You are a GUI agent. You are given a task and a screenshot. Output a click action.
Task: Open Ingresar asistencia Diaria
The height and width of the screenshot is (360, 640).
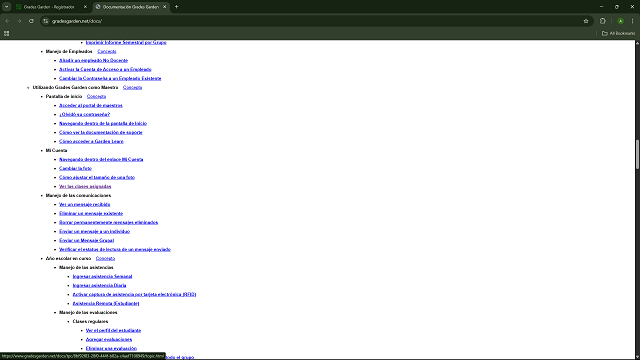(x=100, y=285)
